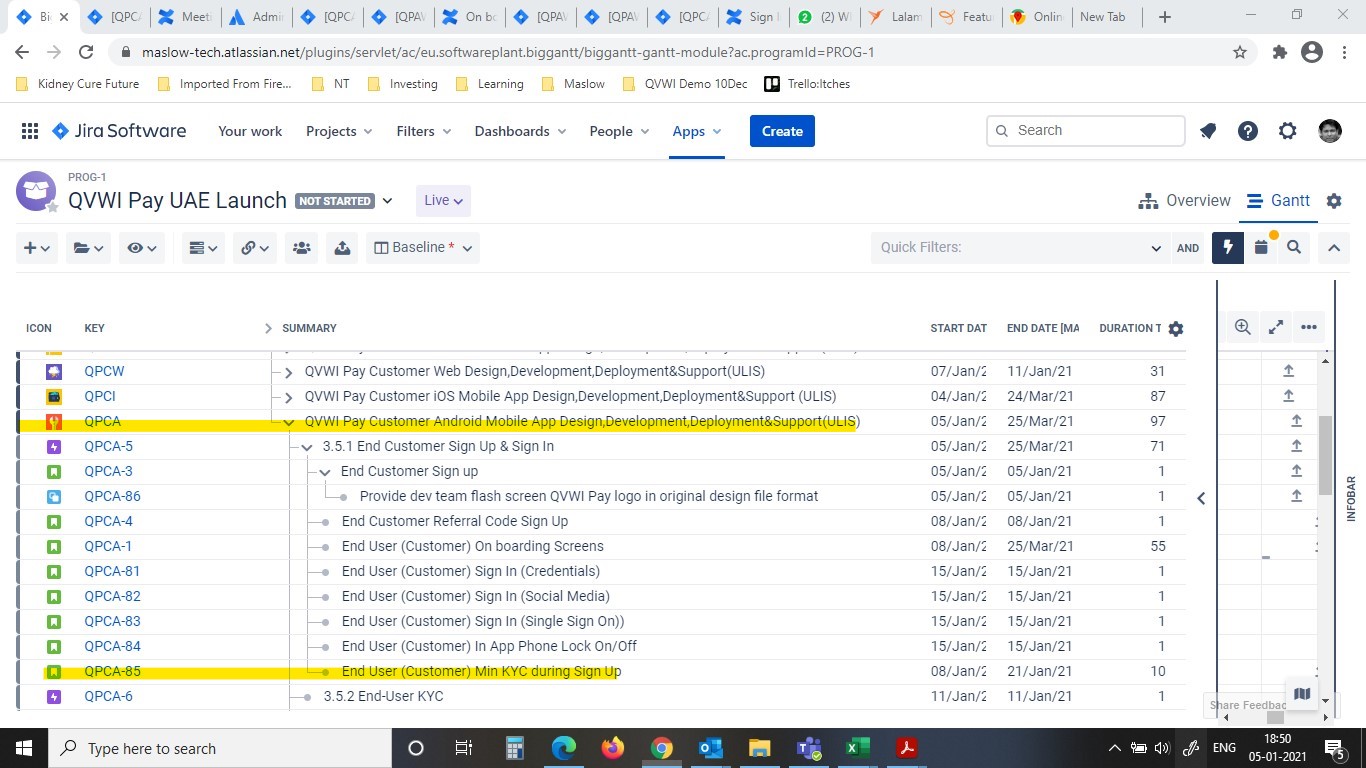Image resolution: width=1366 pixels, height=768 pixels.
Task: Switch to the Overview tab
Action: tap(1185, 201)
